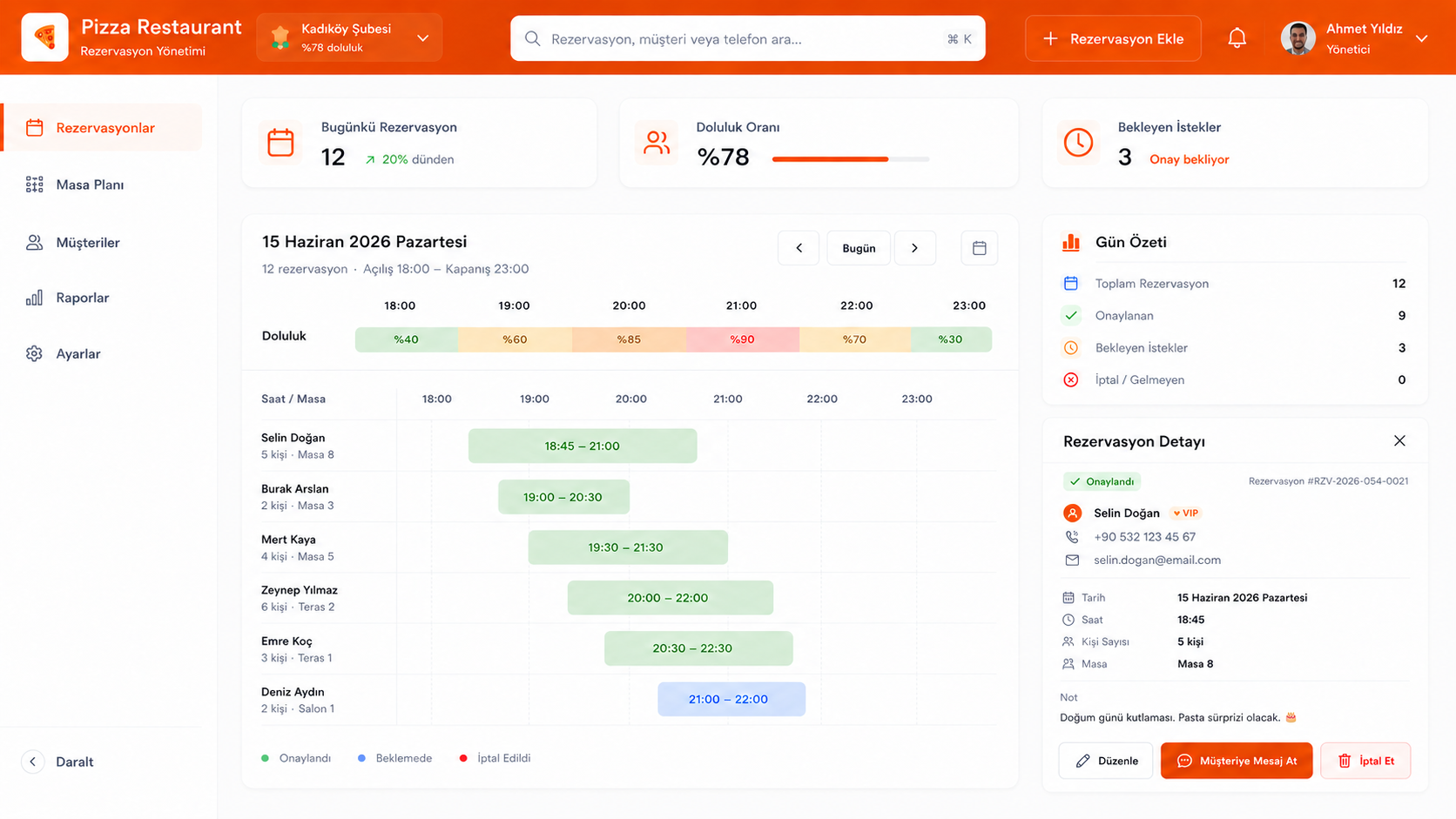Click the İptal / Gelmeyen cross icon
The width and height of the screenshot is (1456, 819).
tap(1071, 379)
